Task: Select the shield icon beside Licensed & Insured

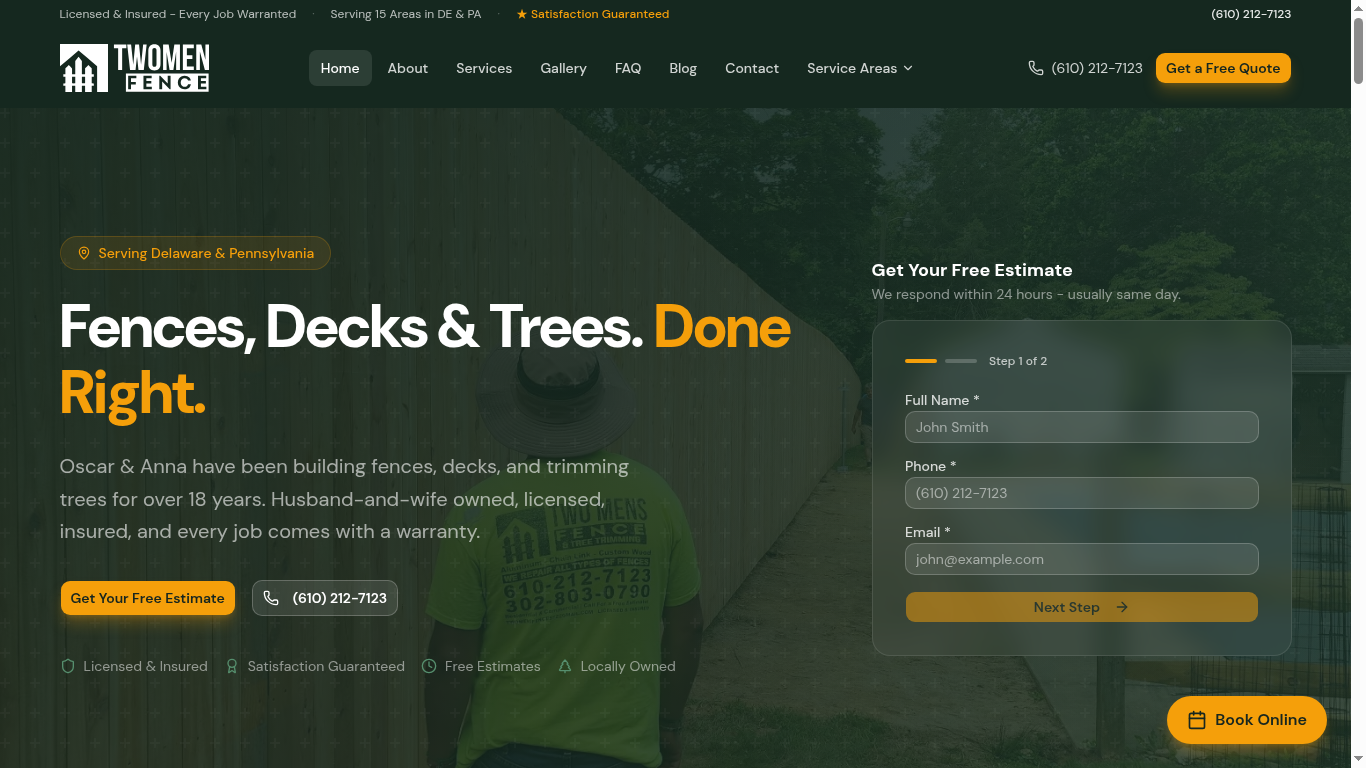Action: 67,666
